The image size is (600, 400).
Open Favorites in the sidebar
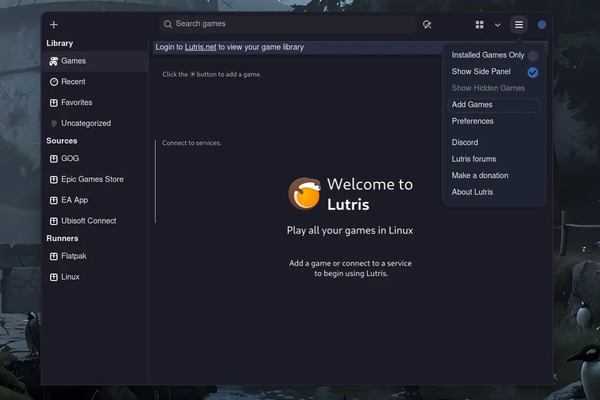[x=95, y=103]
